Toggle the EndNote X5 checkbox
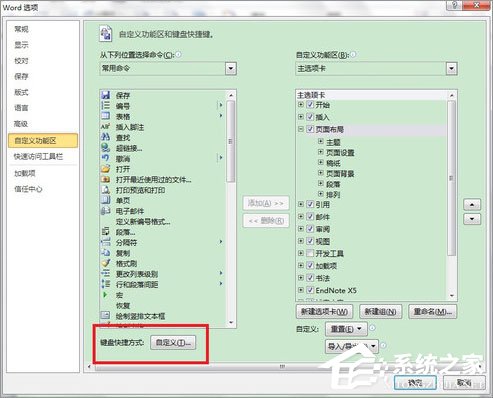The image size is (493, 398). [310, 290]
